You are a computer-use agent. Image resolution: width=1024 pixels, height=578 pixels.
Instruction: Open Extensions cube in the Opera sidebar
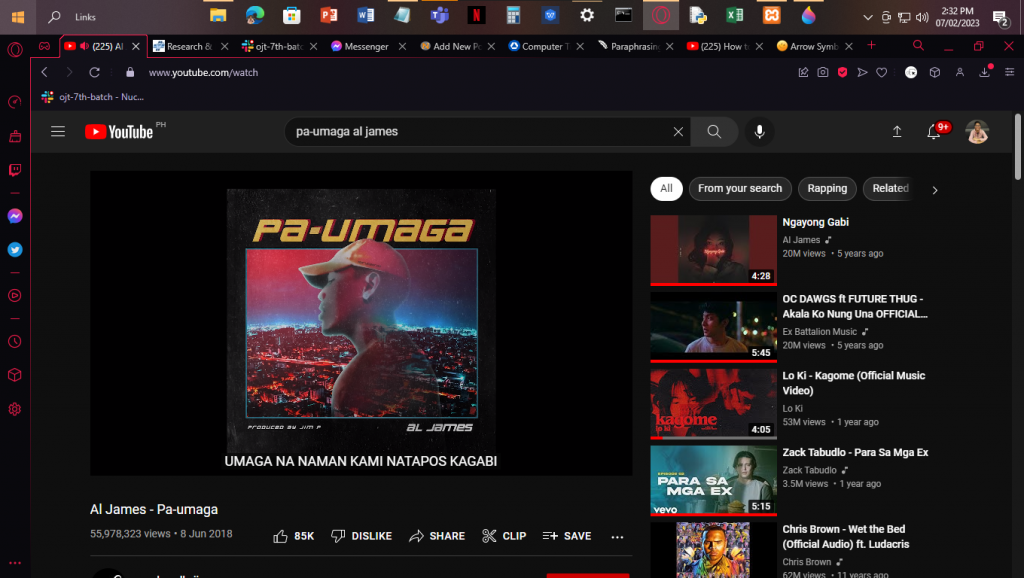(14, 375)
